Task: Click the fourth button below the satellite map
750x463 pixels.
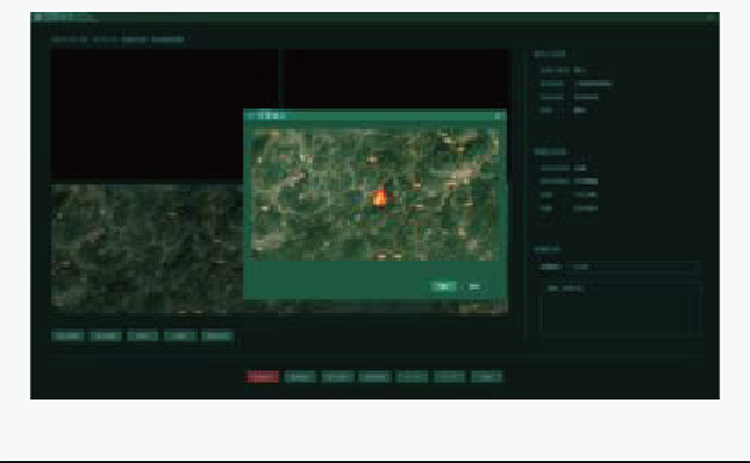Action: pos(179,336)
